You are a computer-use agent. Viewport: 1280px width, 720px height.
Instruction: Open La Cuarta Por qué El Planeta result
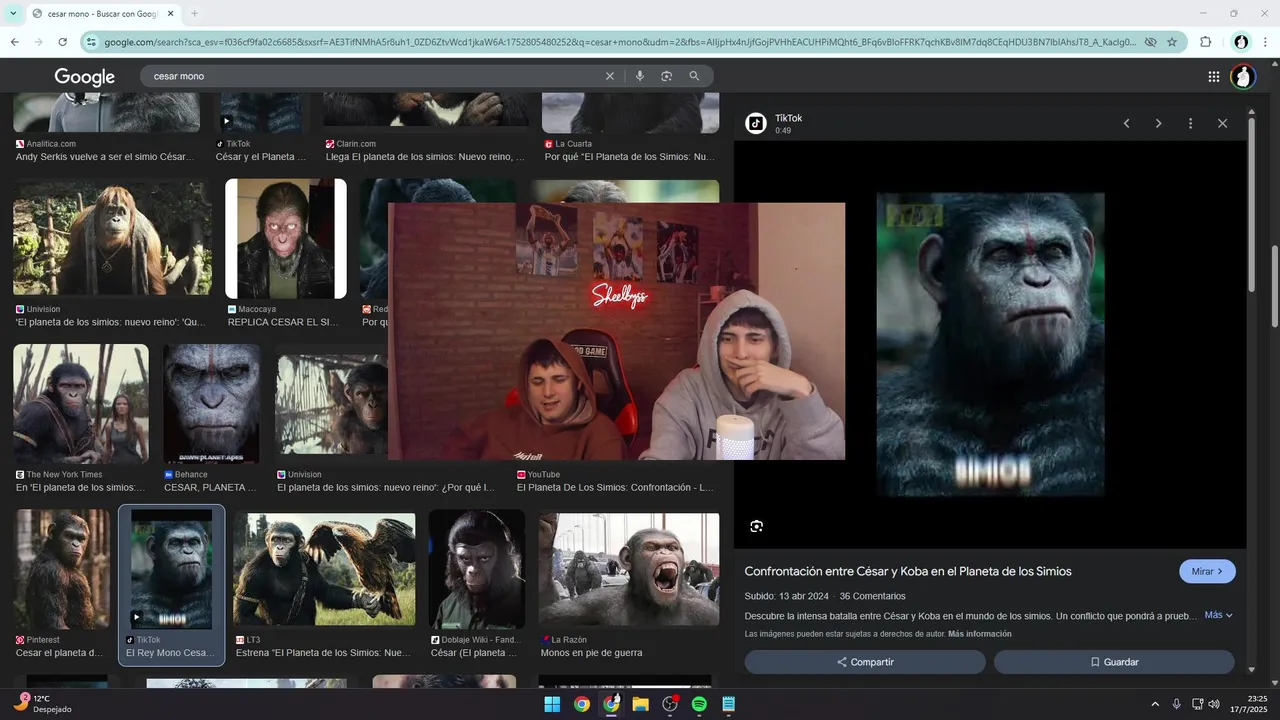point(630,157)
